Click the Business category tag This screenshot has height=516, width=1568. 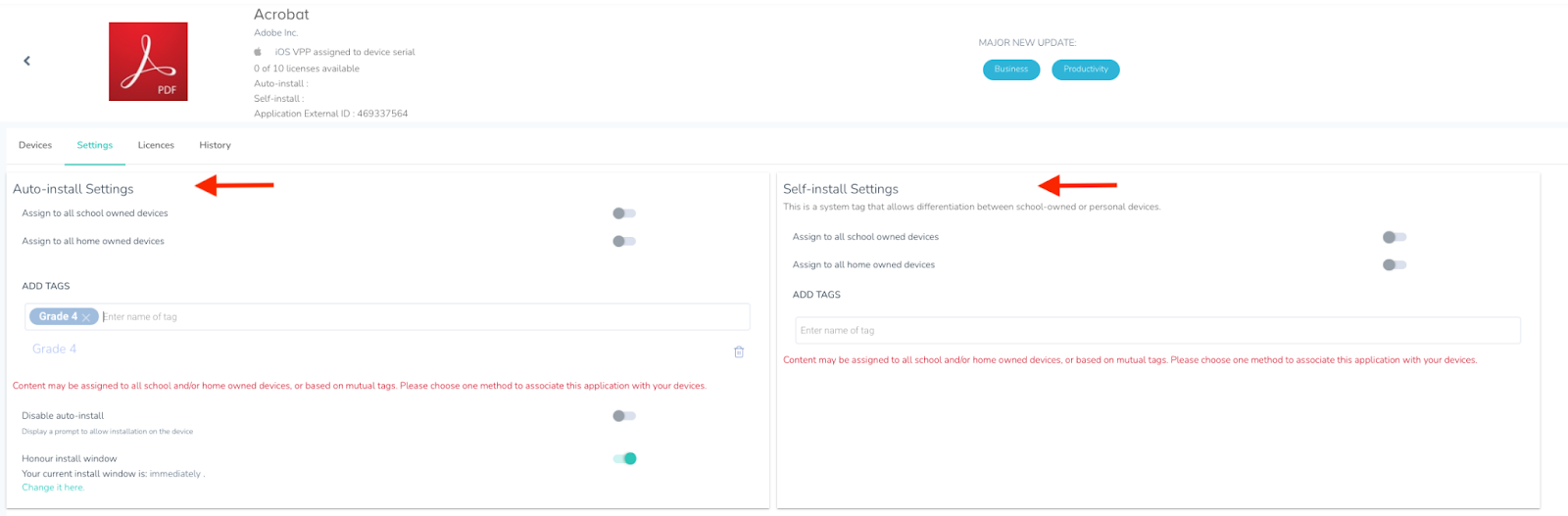pos(1011,70)
